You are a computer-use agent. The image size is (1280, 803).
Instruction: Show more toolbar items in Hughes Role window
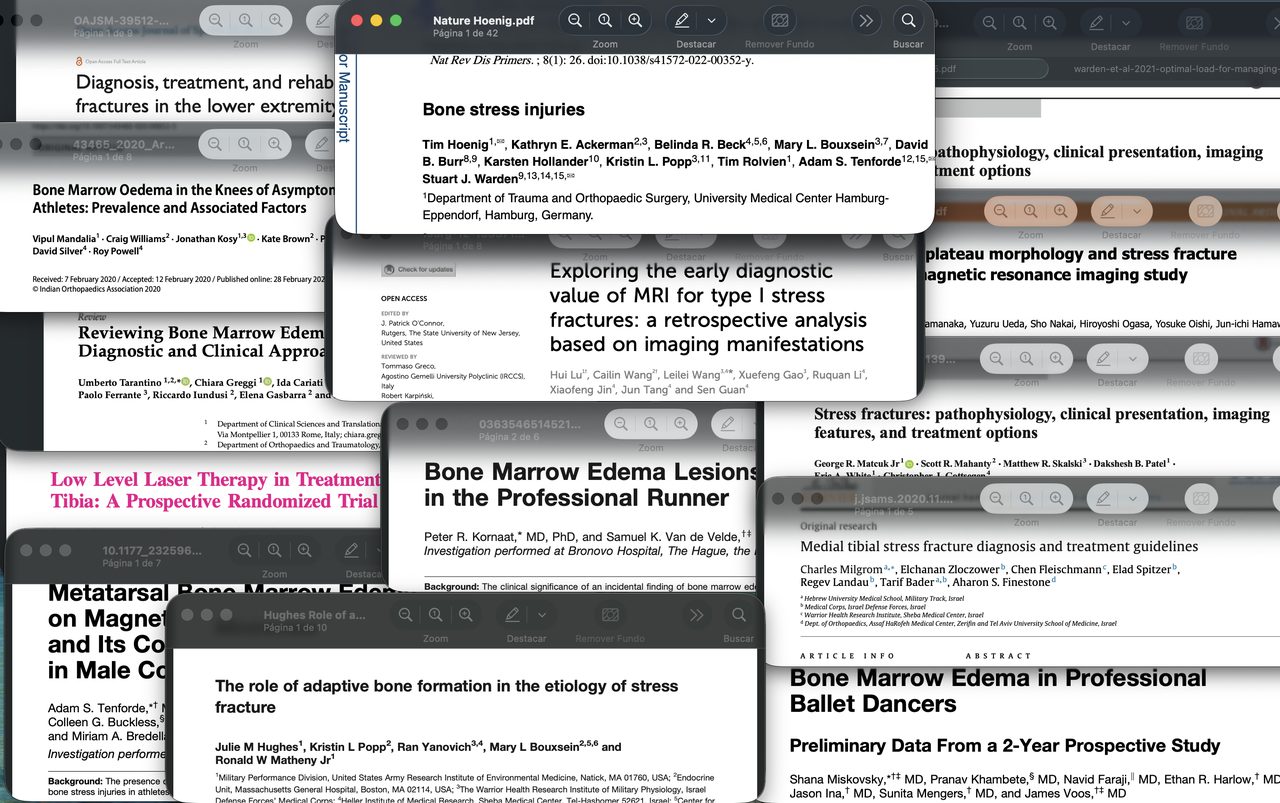pyautogui.click(x=697, y=615)
